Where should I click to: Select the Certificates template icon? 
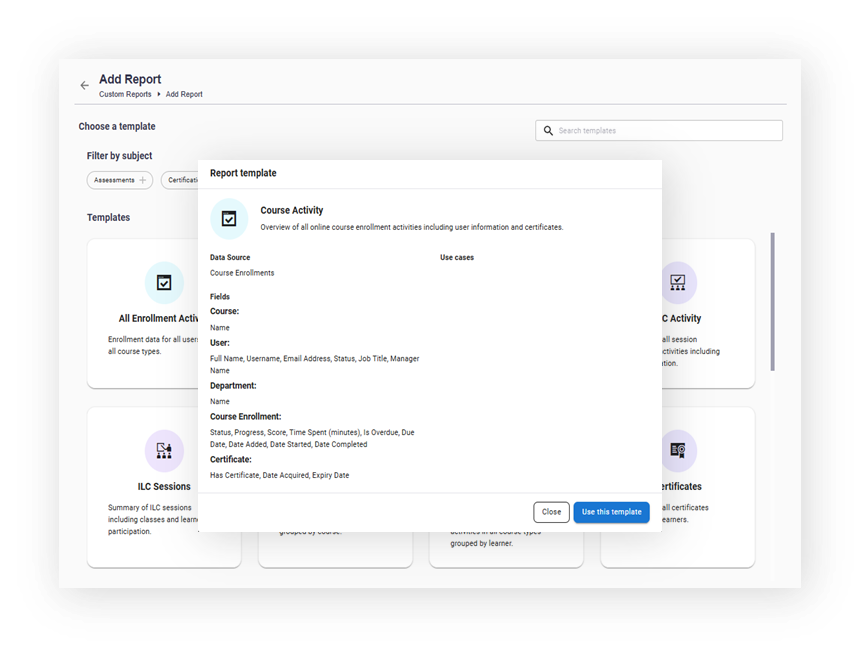679,451
